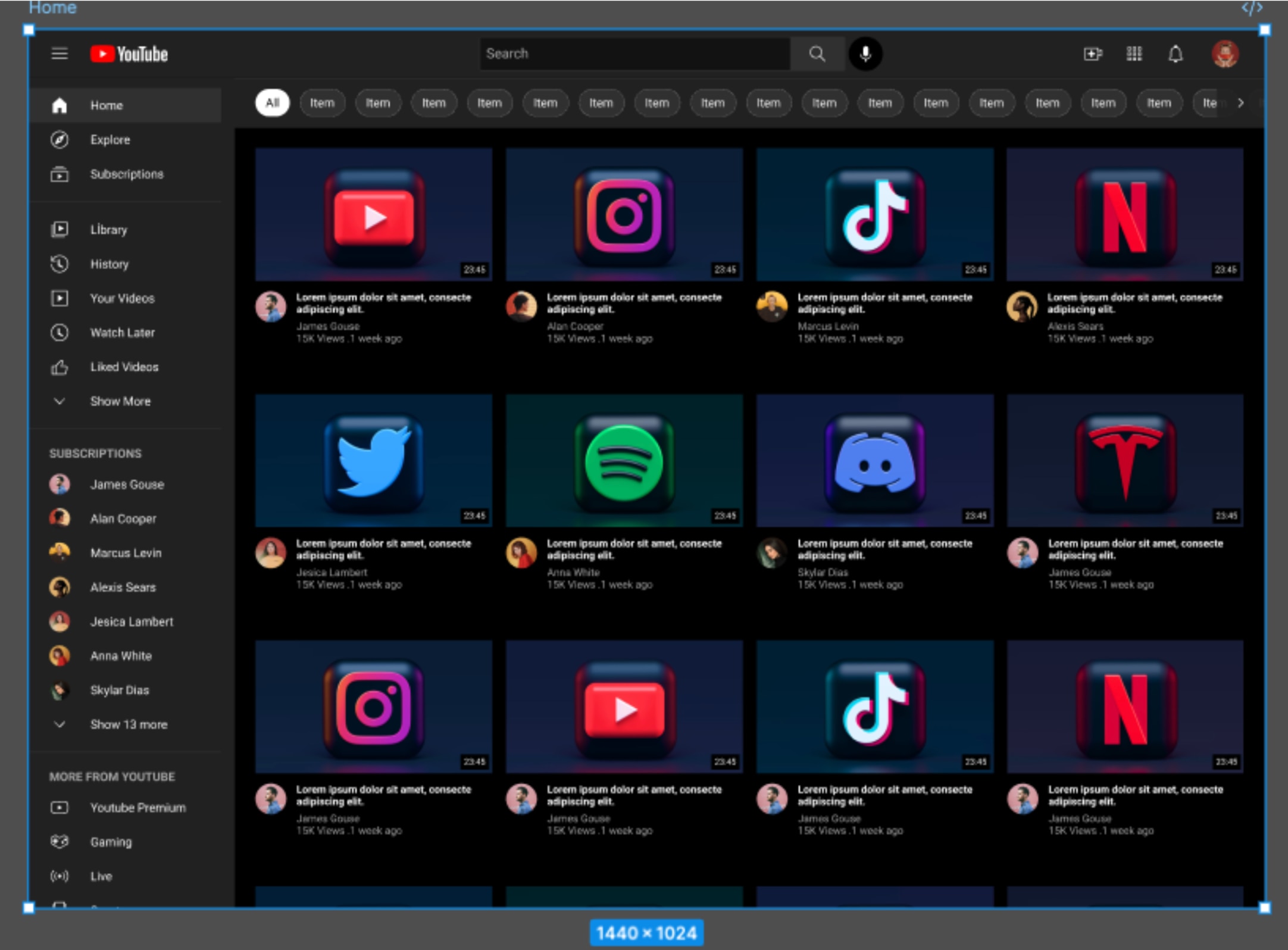The width and height of the screenshot is (1288, 950).
Task: Select the Explore compass icon
Action: click(x=60, y=139)
